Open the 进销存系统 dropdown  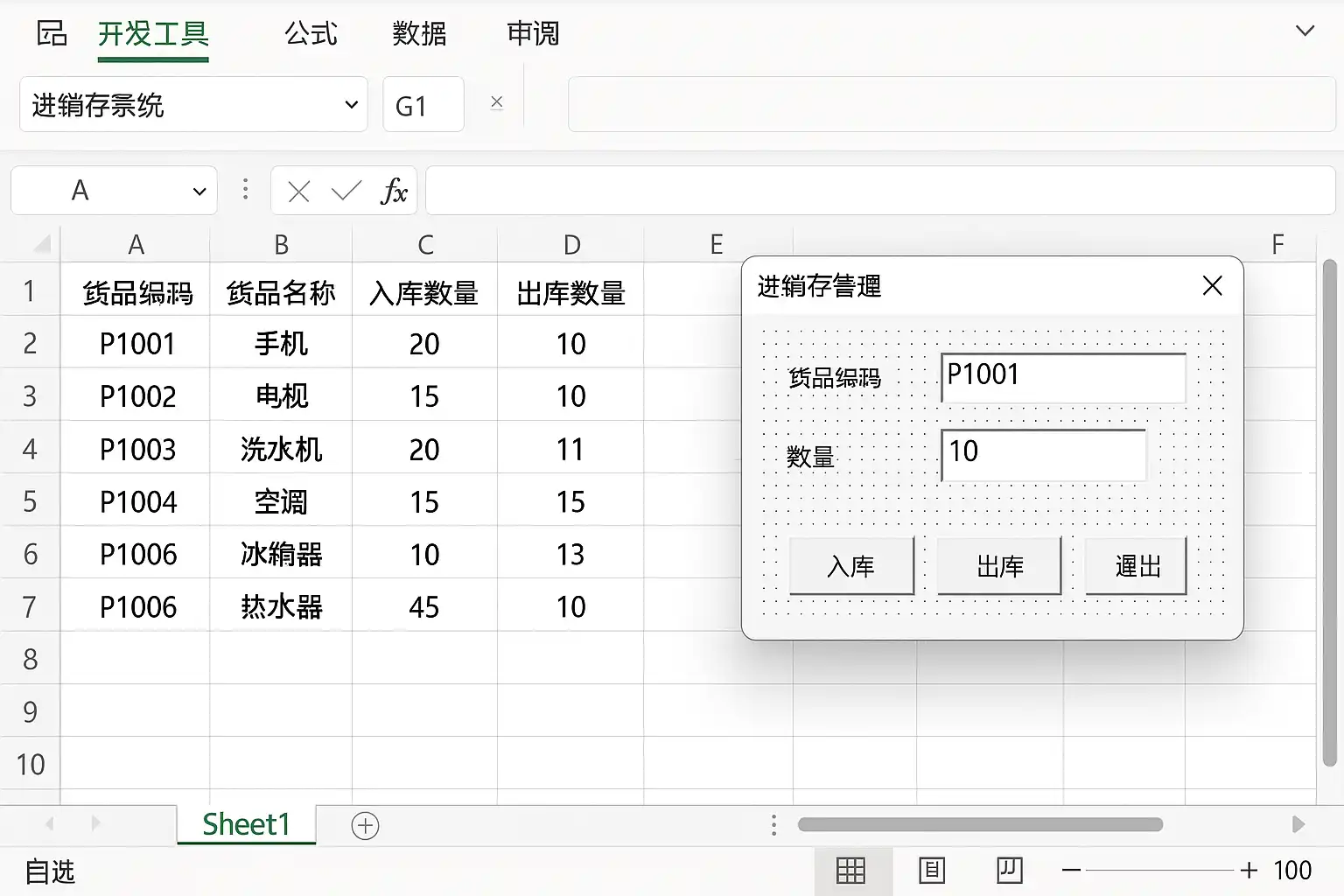[193, 104]
